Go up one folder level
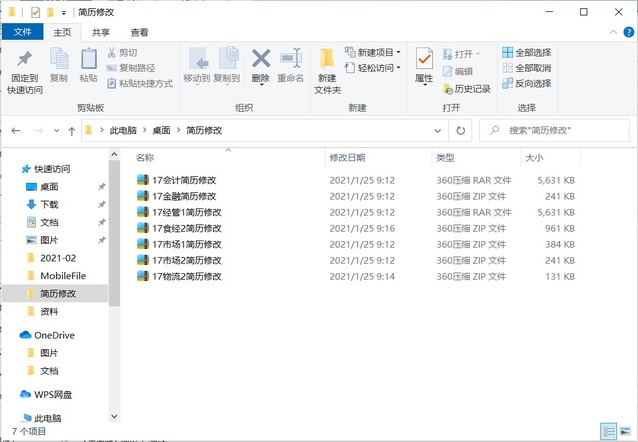The width and height of the screenshot is (638, 442). click(72, 131)
